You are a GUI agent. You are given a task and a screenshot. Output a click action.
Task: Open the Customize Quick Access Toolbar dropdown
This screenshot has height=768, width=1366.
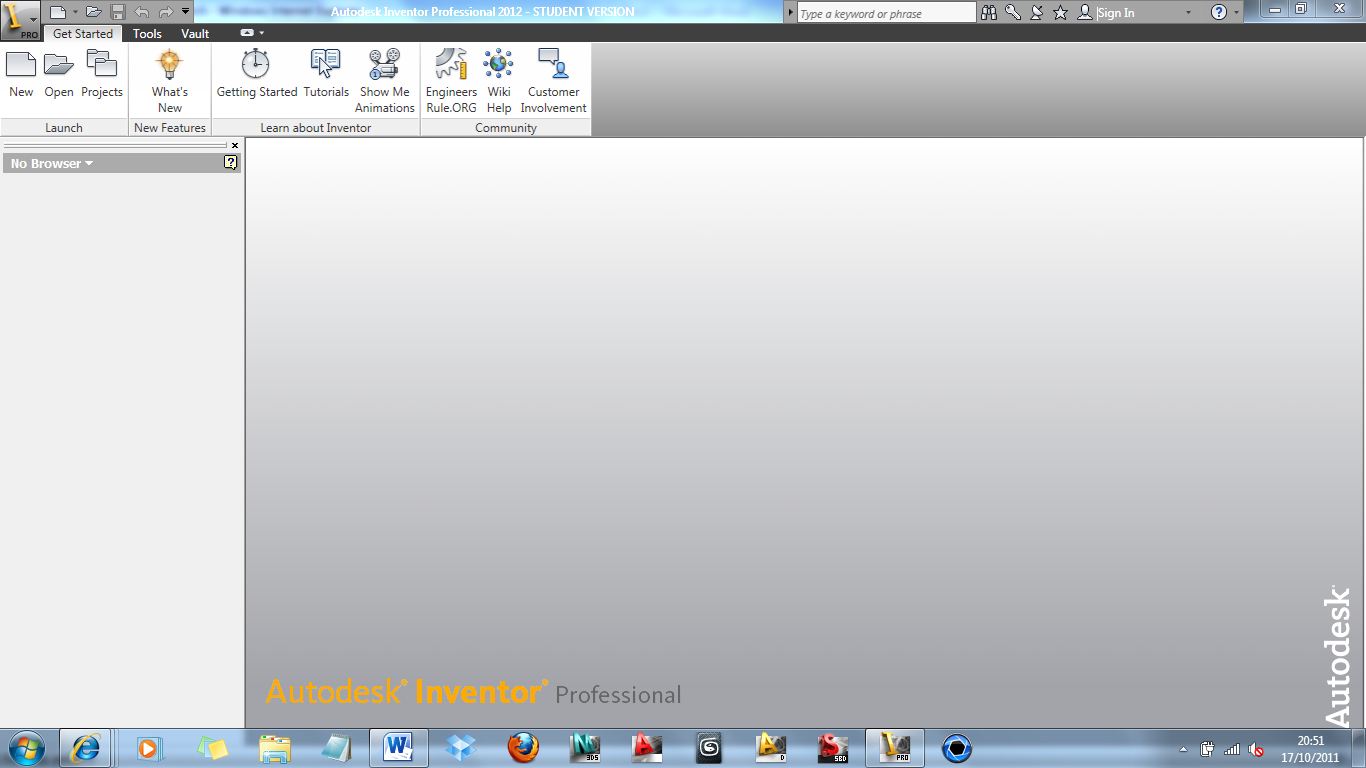(x=186, y=12)
